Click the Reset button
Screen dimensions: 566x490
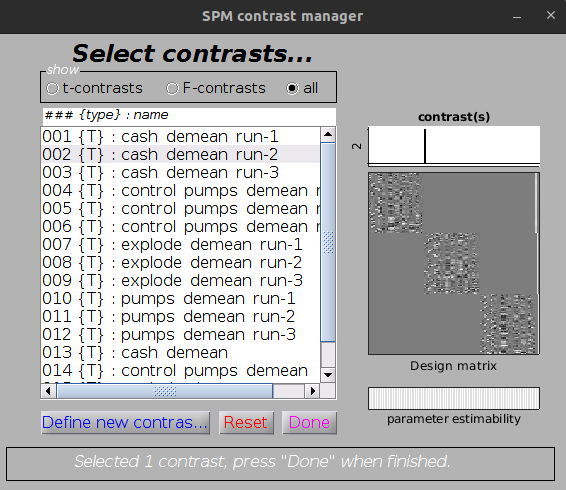tap(246, 422)
